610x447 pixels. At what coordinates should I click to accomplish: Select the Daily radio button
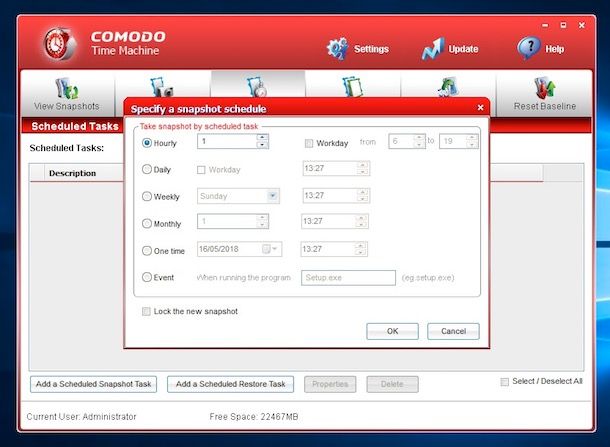[x=147, y=169]
